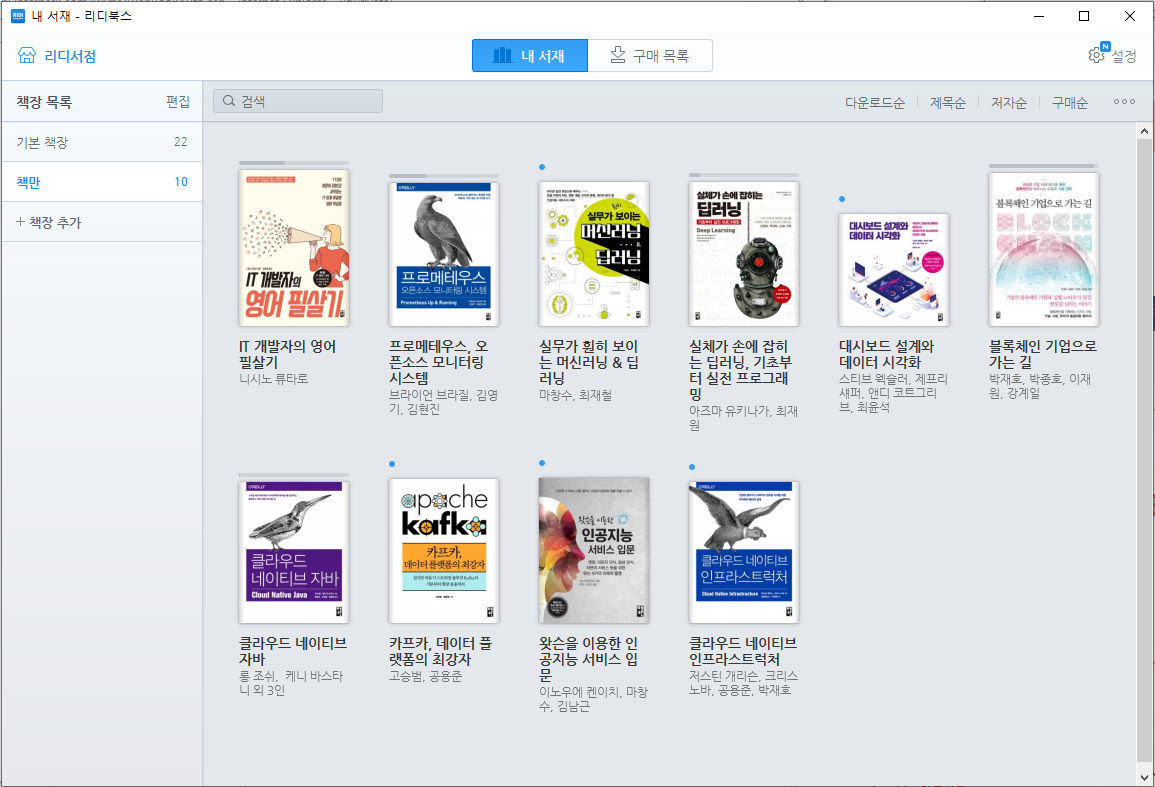Select 기본 책장 shelf
The height and width of the screenshot is (787, 1155).
coord(102,141)
